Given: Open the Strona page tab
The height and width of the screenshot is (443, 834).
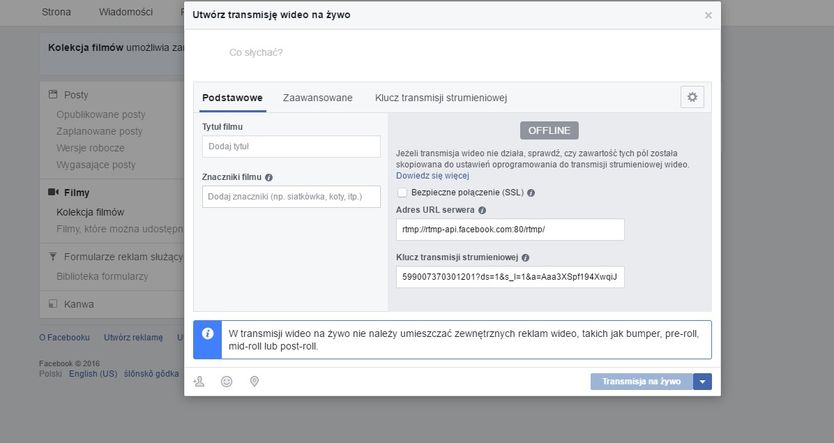Looking at the screenshot, I should 56,12.
